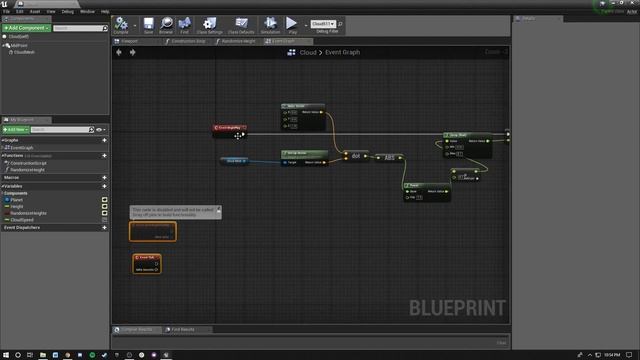This screenshot has width=640, height=360.
Task: Open the Play options dropdown arrow
Action: (305, 26)
